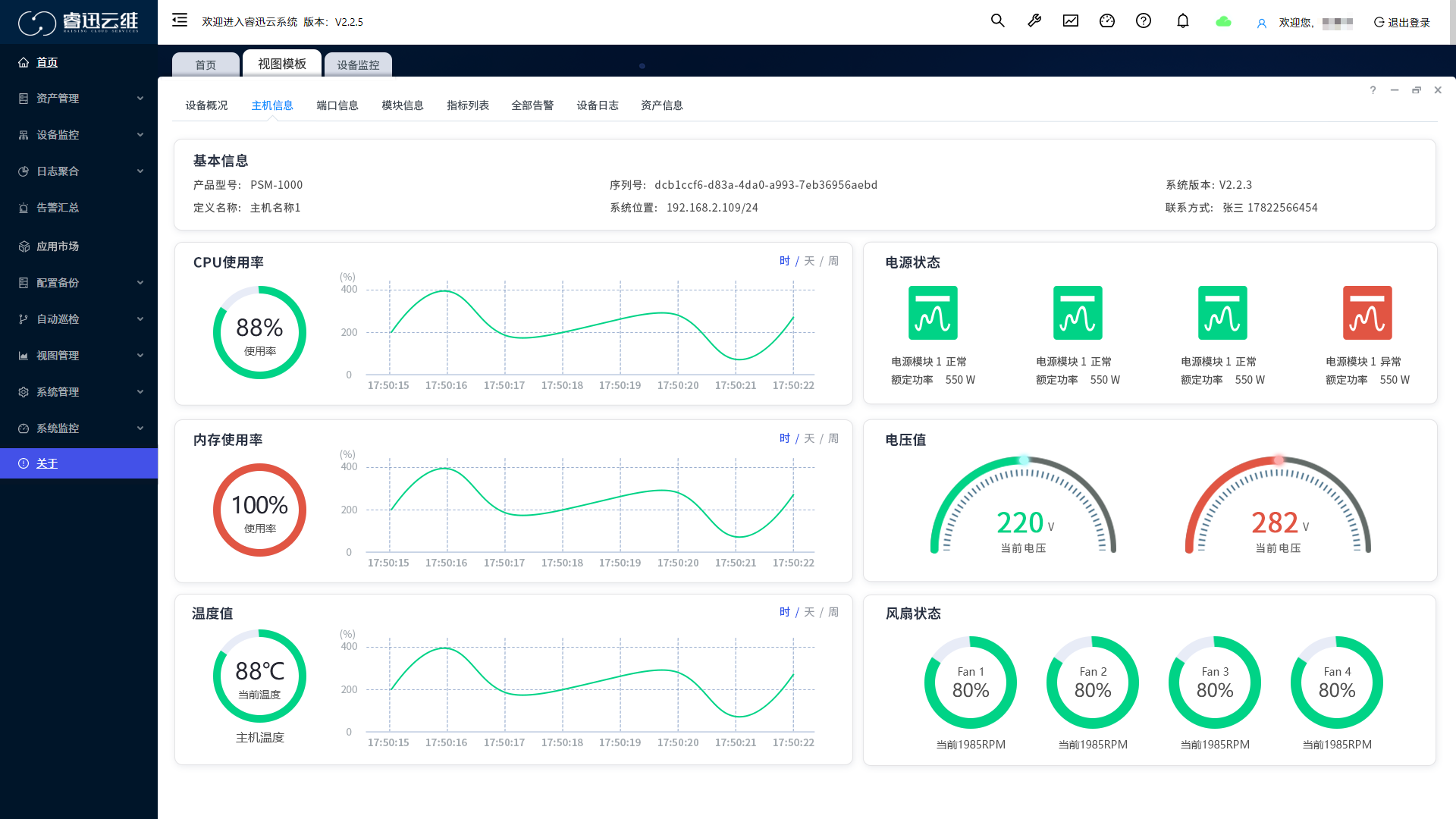This screenshot has height=819, width=1456.
Task: Open the dashboard gauge icon in header
Action: pyautogui.click(x=1107, y=21)
